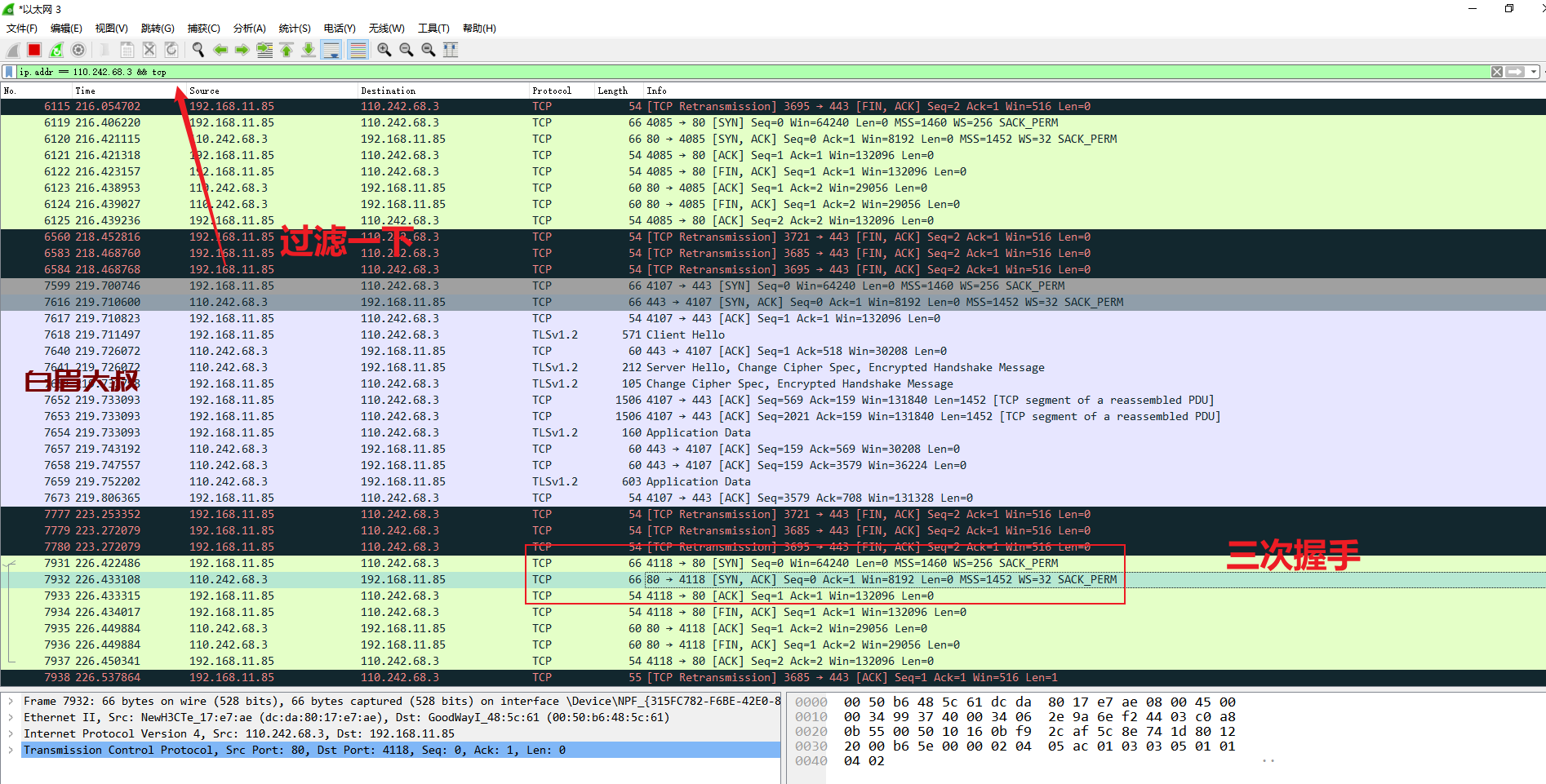Open the 分析(A) menu

point(249,29)
